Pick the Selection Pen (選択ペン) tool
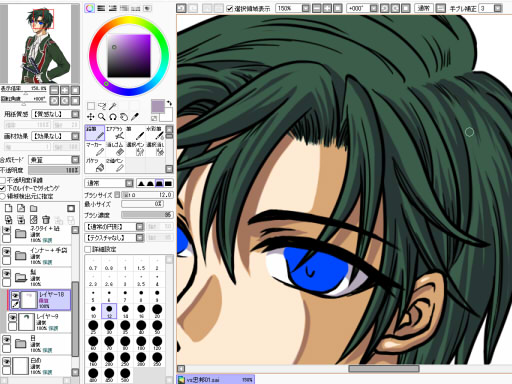The height and width of the screenshot is (384, 512). 135,149
